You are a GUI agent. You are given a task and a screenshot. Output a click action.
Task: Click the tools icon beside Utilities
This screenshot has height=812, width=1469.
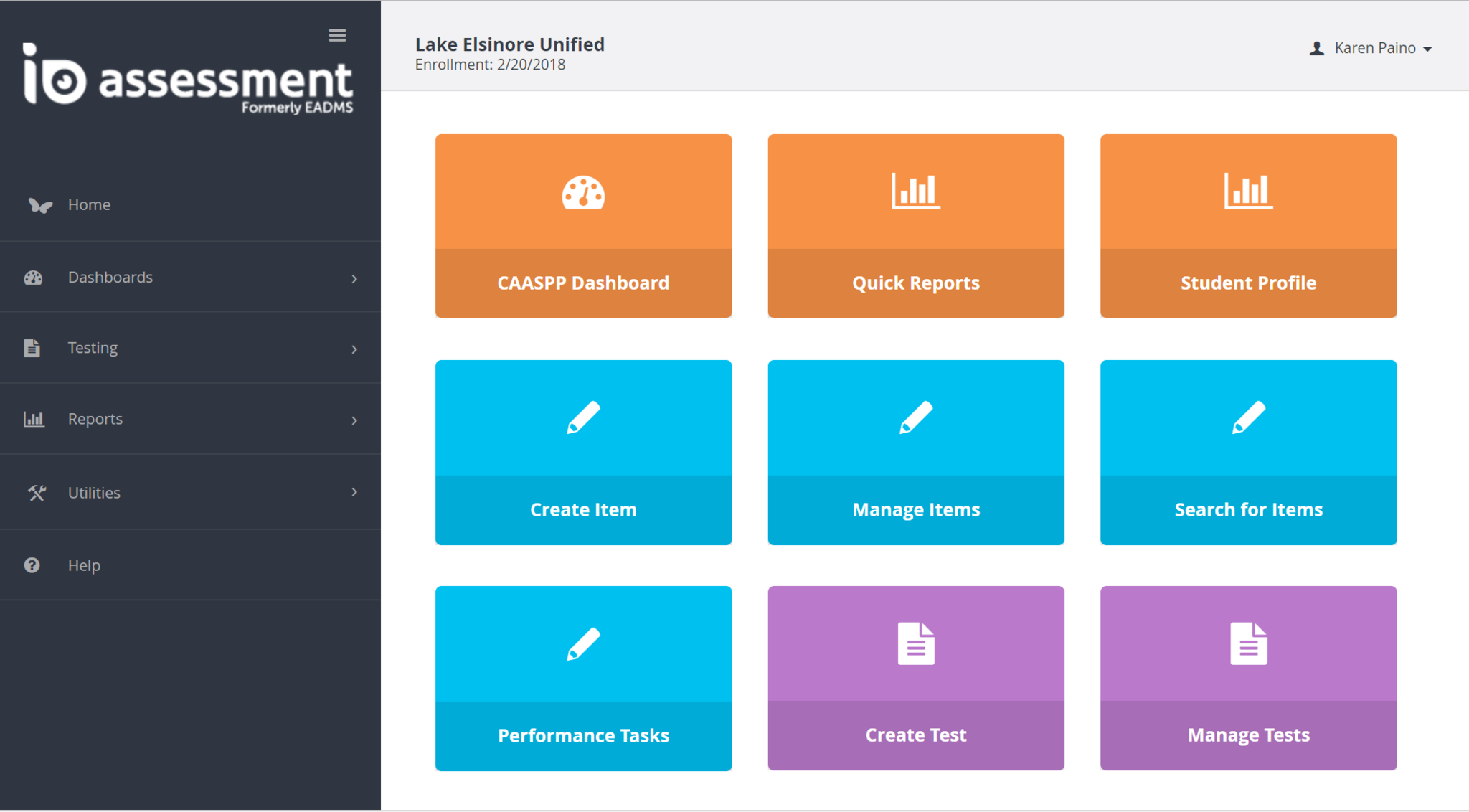coord(37,493)
